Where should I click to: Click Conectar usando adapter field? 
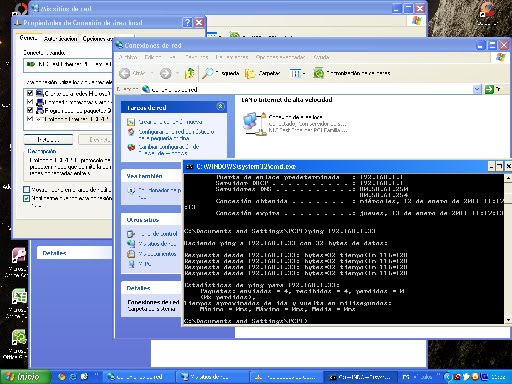click(x=68, y=65)
